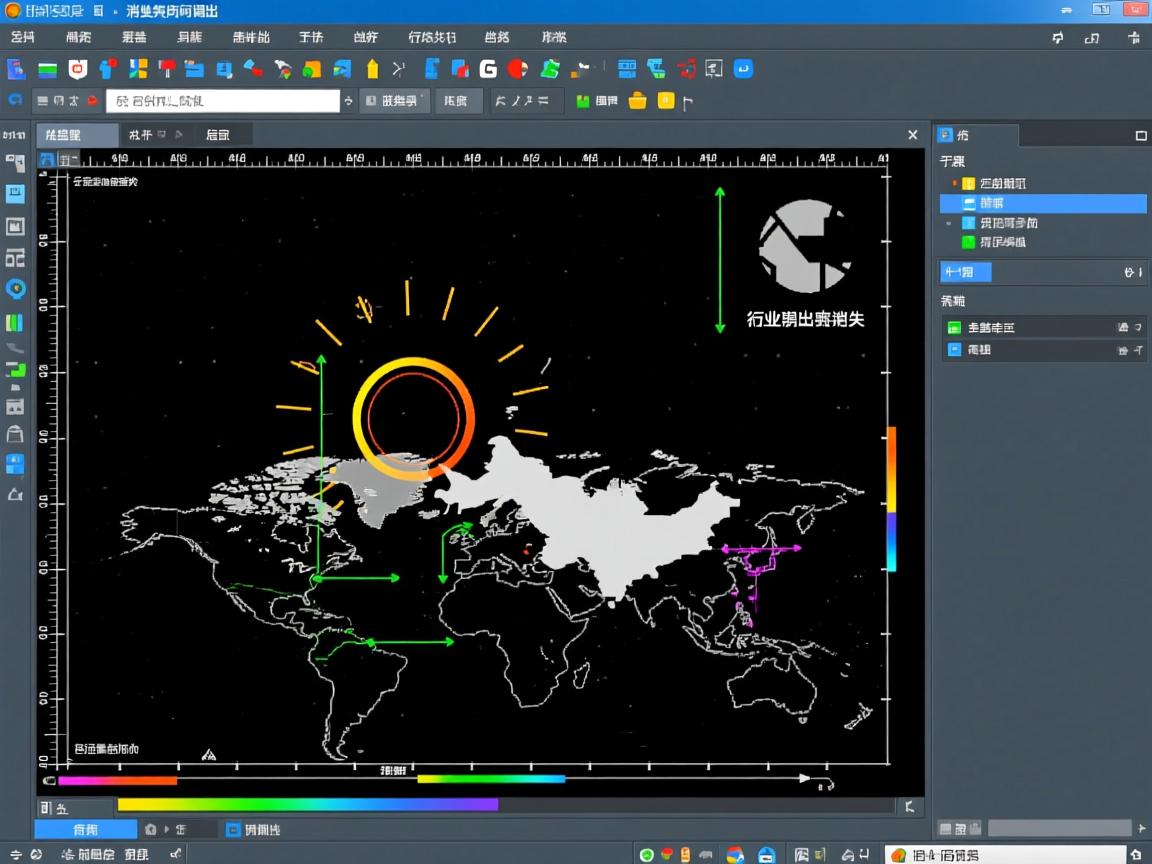1152x864 pixels.
Task: Select the blue ring icon in left sidebar
Action: pos(15,289)
